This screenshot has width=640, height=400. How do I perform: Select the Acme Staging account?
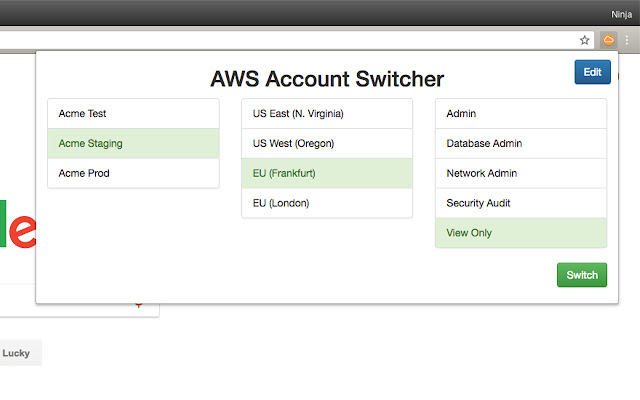(x=133, y=143)
